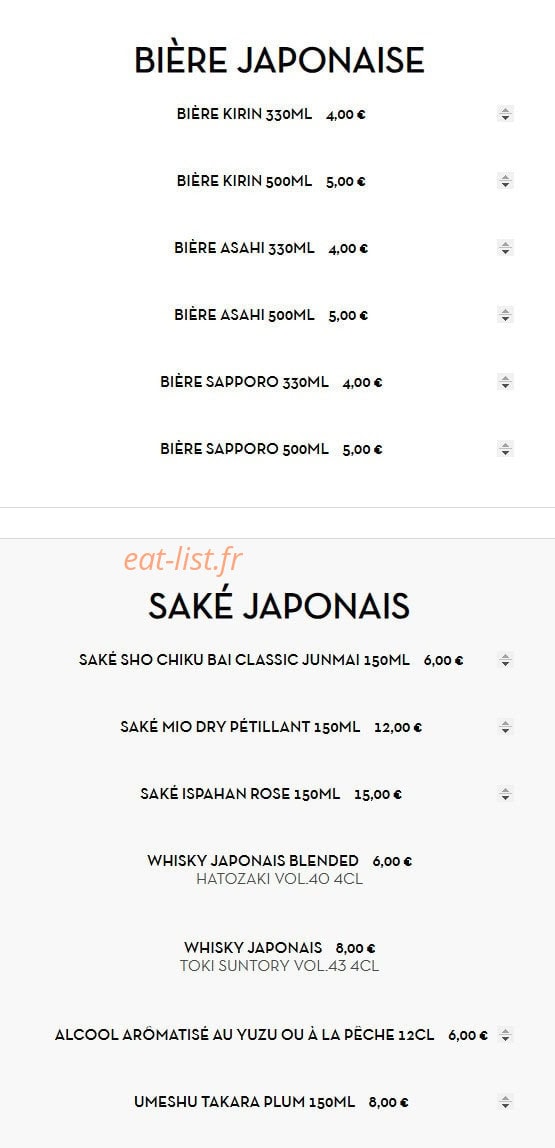Adjust quantity stepper beside Bière Kirin 500ml

[504, 181]
